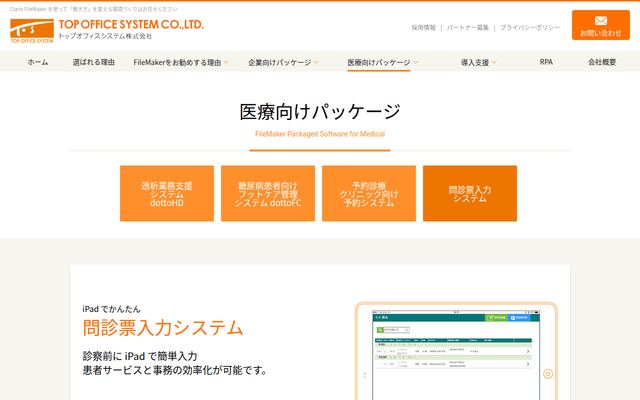Click the iPad でかんたん text
Screen dimensions: 640x400
tap(111, 309)
